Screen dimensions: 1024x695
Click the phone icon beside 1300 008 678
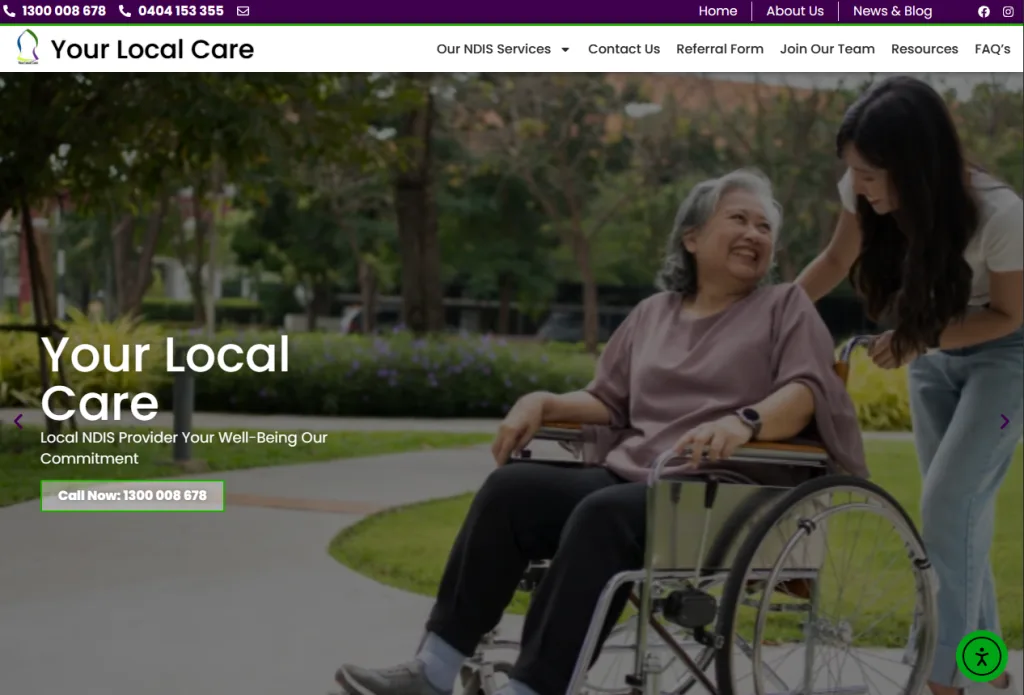click(x=9, y=11)
